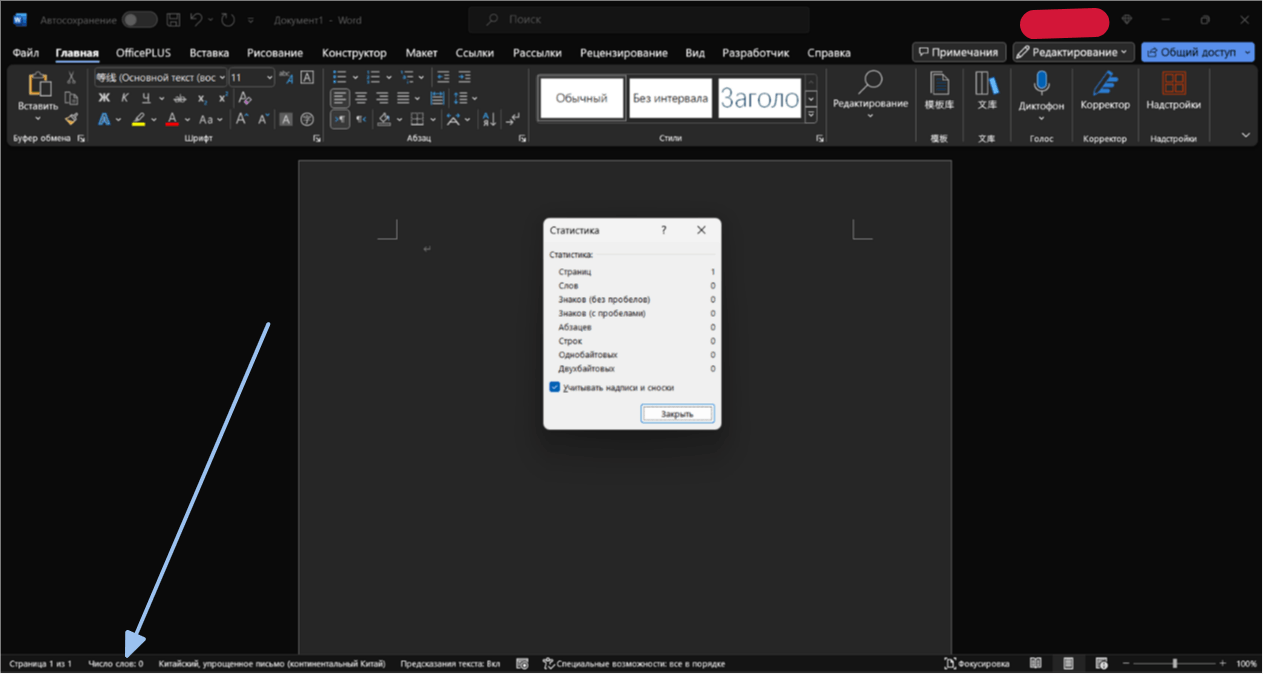
Task: Apply yellow text highlight color
Action: click(139, 119)
